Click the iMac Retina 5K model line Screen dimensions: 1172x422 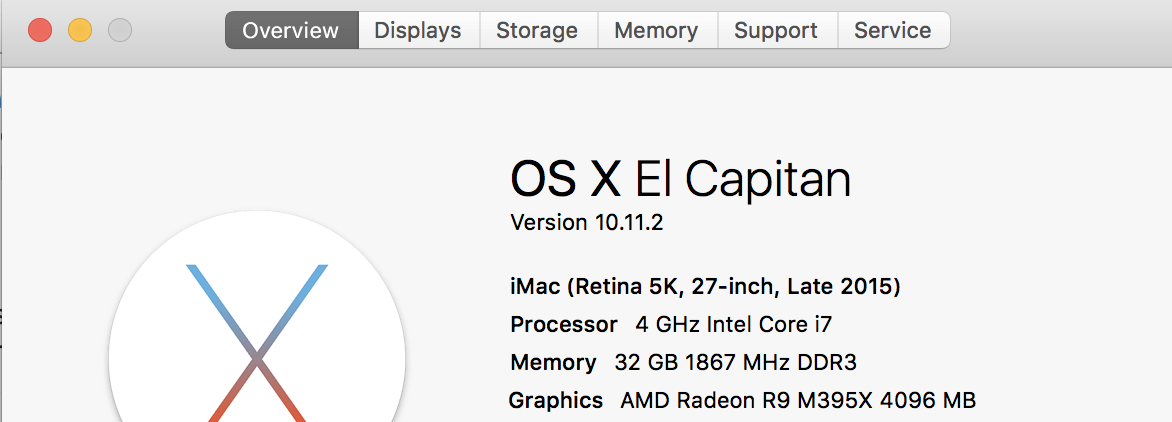click(705, 287)
